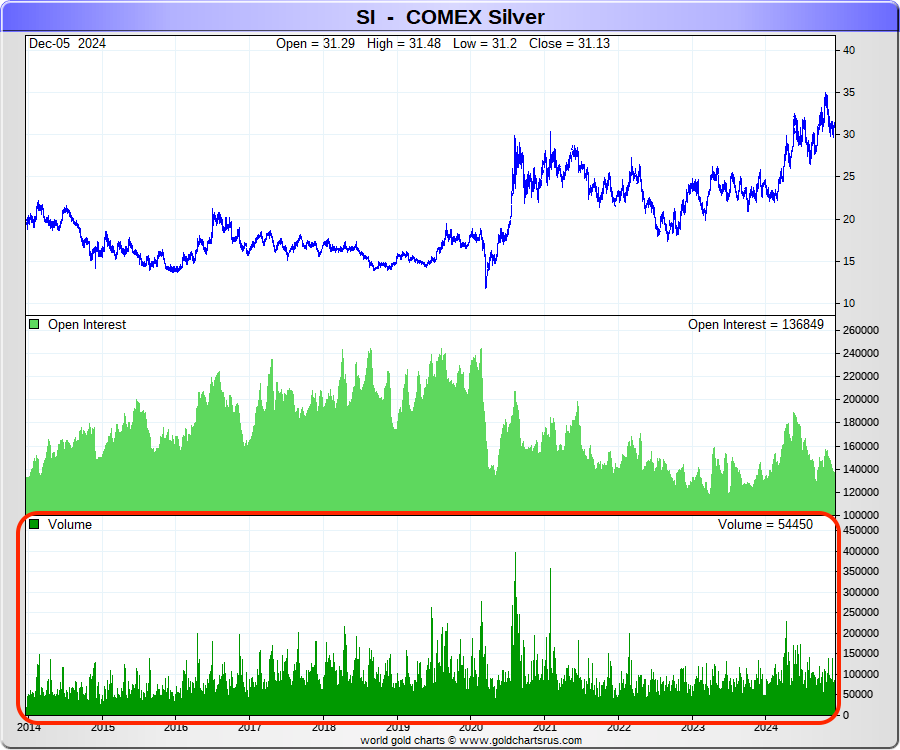Viewport: 900px width, 750px height.
Task: Click volume axis label 50000
Action: 858,694
